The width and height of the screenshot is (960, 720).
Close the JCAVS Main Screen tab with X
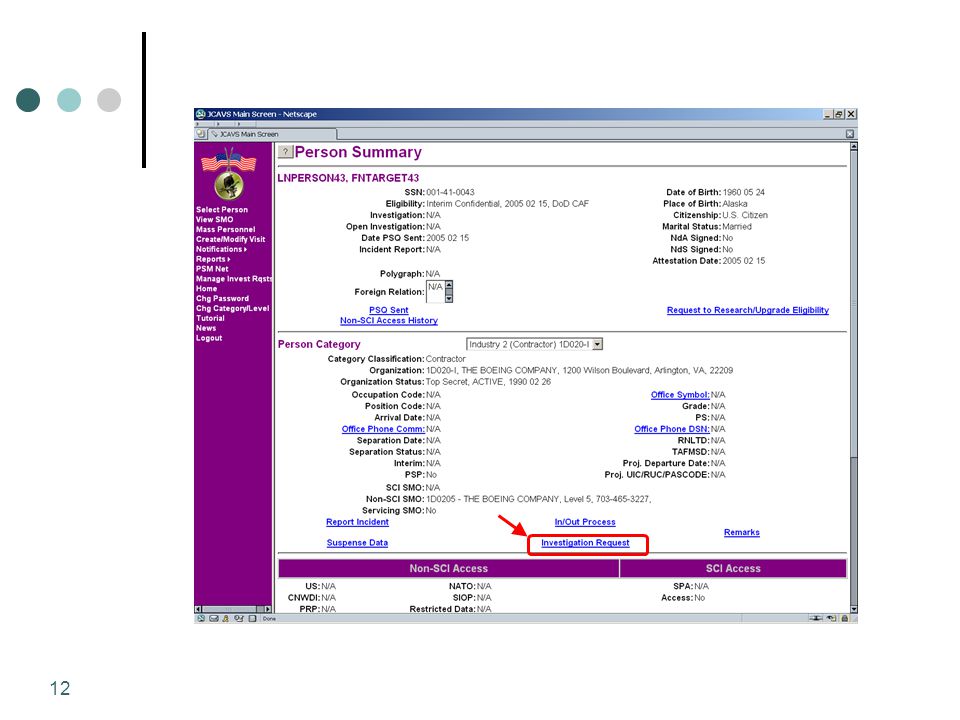850,133
